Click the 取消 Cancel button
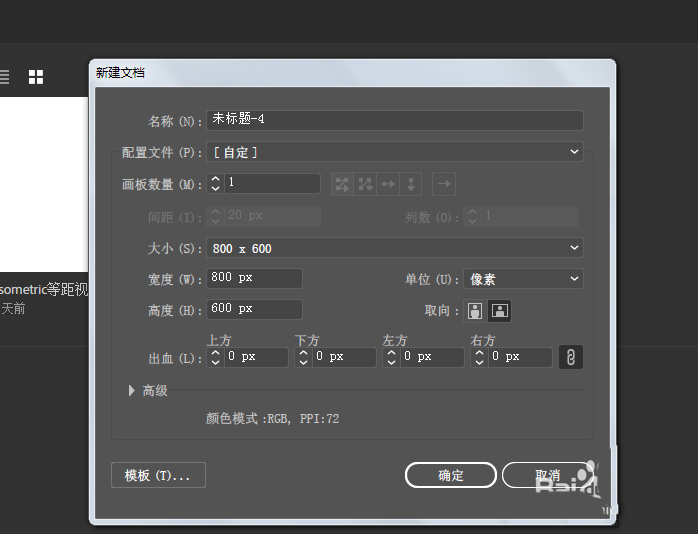This screenshot has width=698, height=534. point(548,475)
